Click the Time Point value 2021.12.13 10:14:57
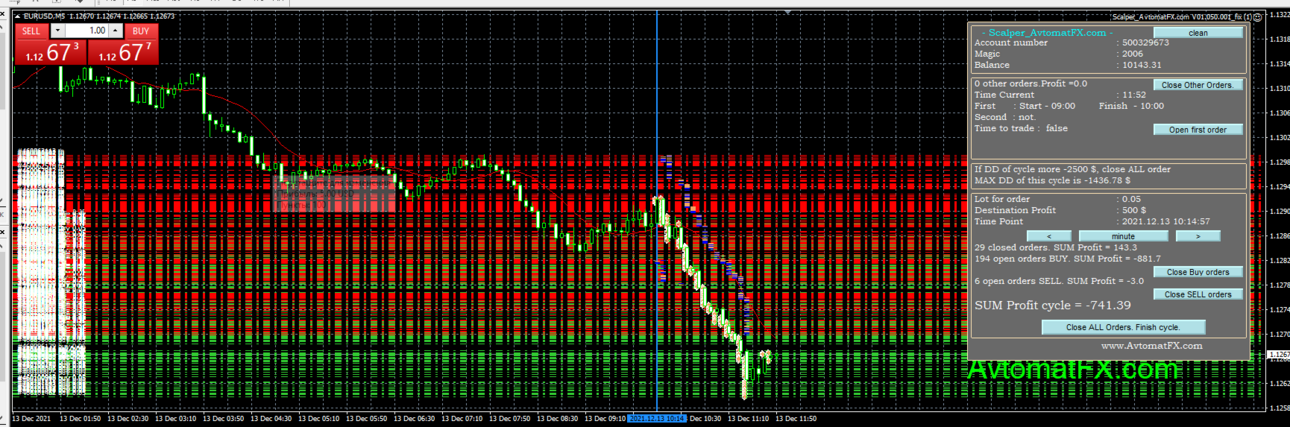 (1166, 221)
